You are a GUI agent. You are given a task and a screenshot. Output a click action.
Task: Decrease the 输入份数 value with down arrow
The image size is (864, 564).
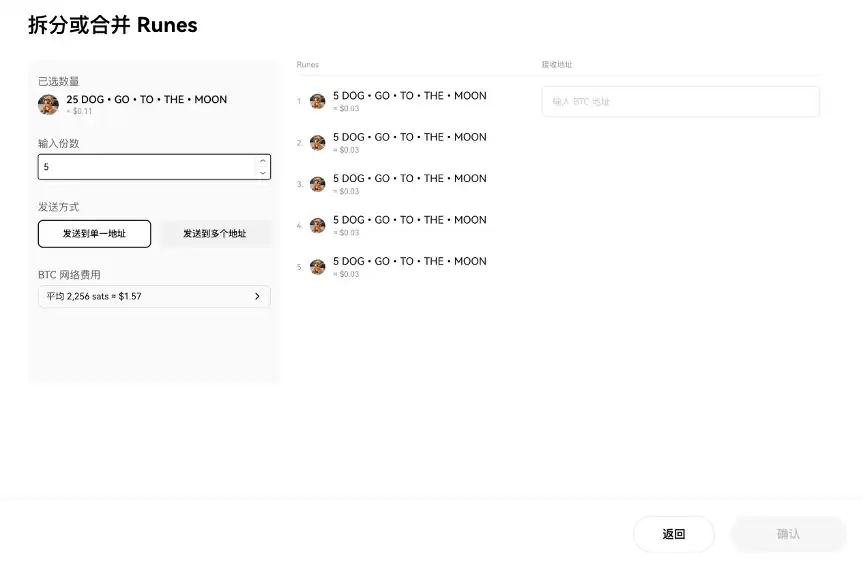click(x=262, y=173)
